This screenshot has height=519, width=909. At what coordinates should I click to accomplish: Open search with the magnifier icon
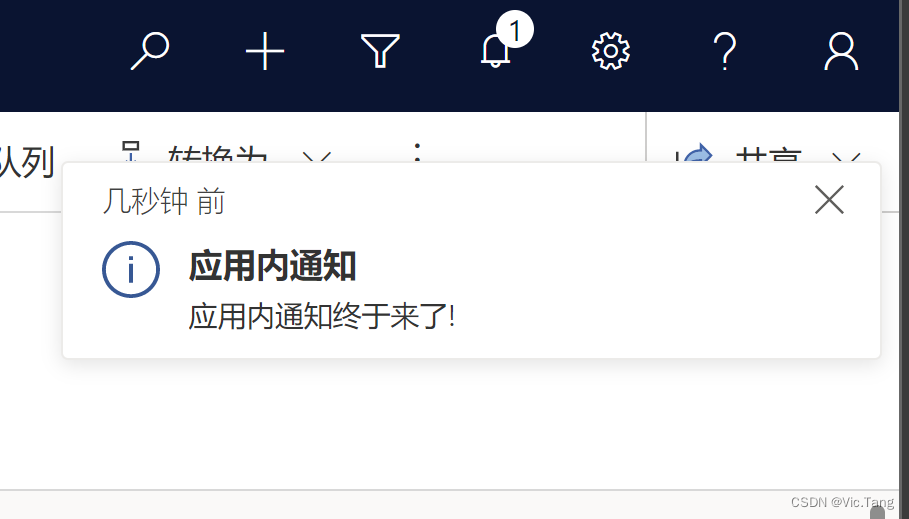(x=150, y=52)
